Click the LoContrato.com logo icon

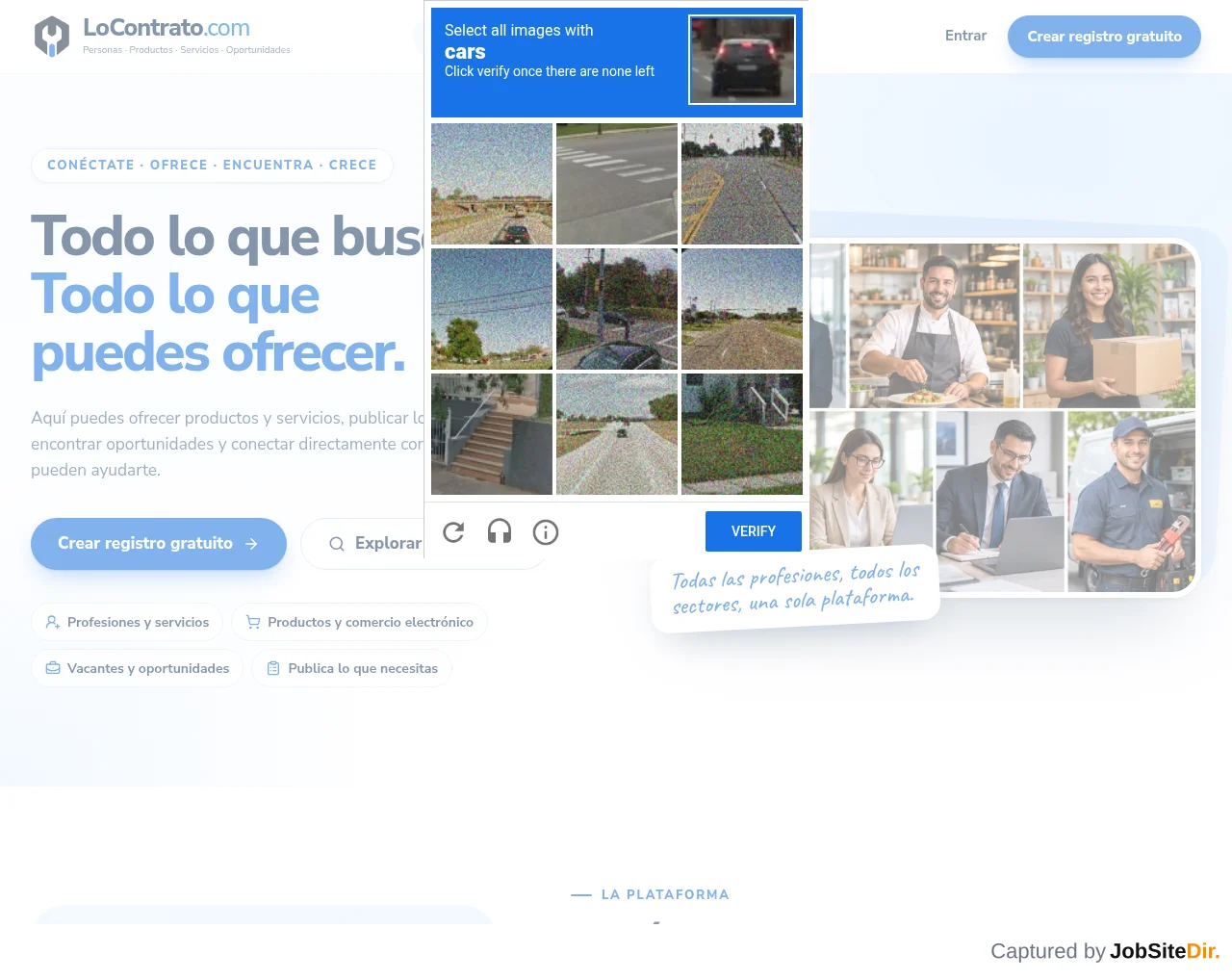(52, 37)
